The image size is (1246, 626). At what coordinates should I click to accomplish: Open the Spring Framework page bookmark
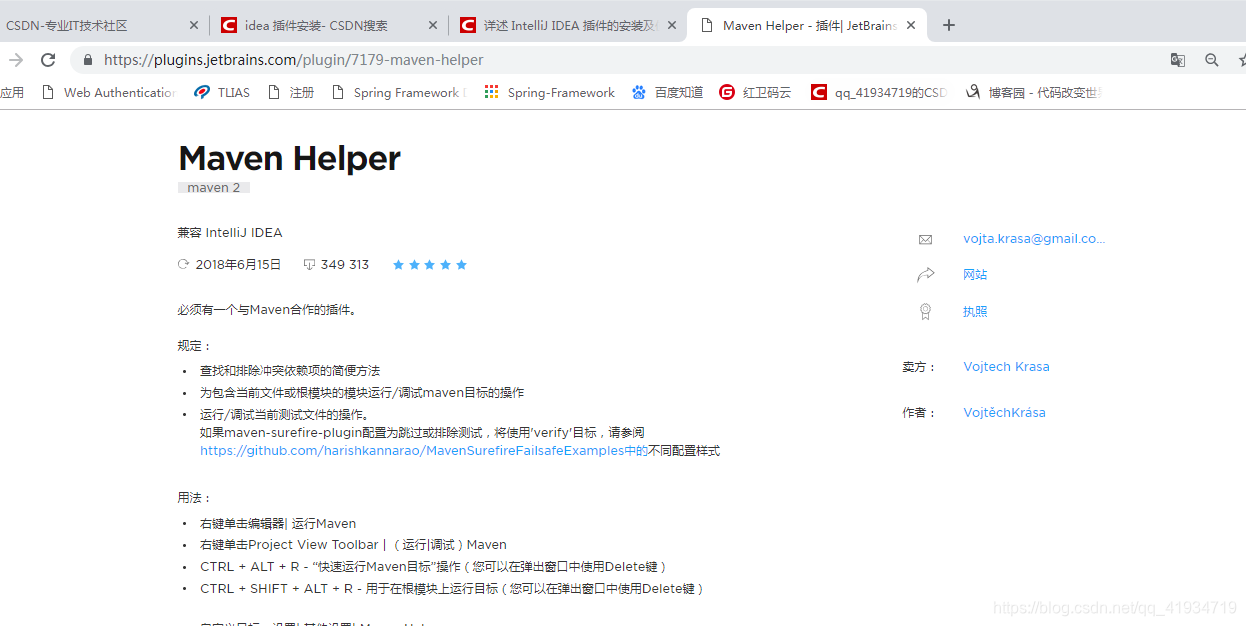(x=397, y=92)
